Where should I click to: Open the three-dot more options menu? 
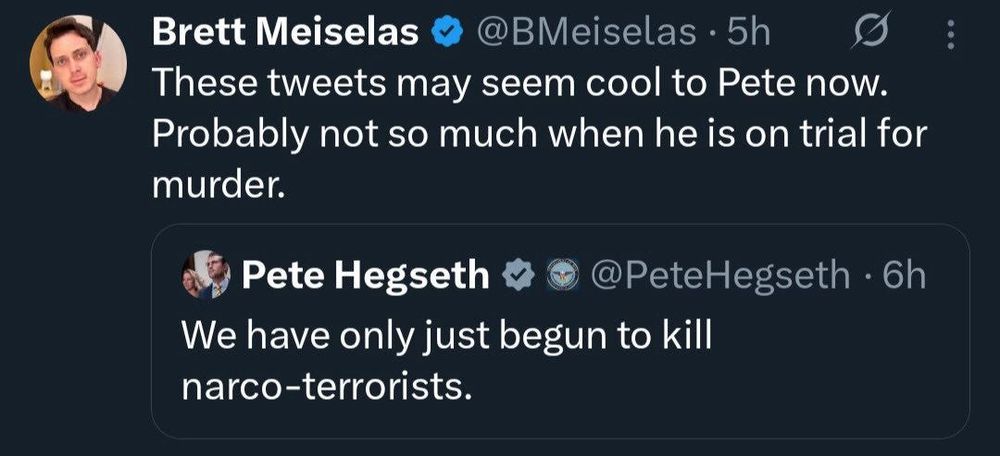coord(950,37)
